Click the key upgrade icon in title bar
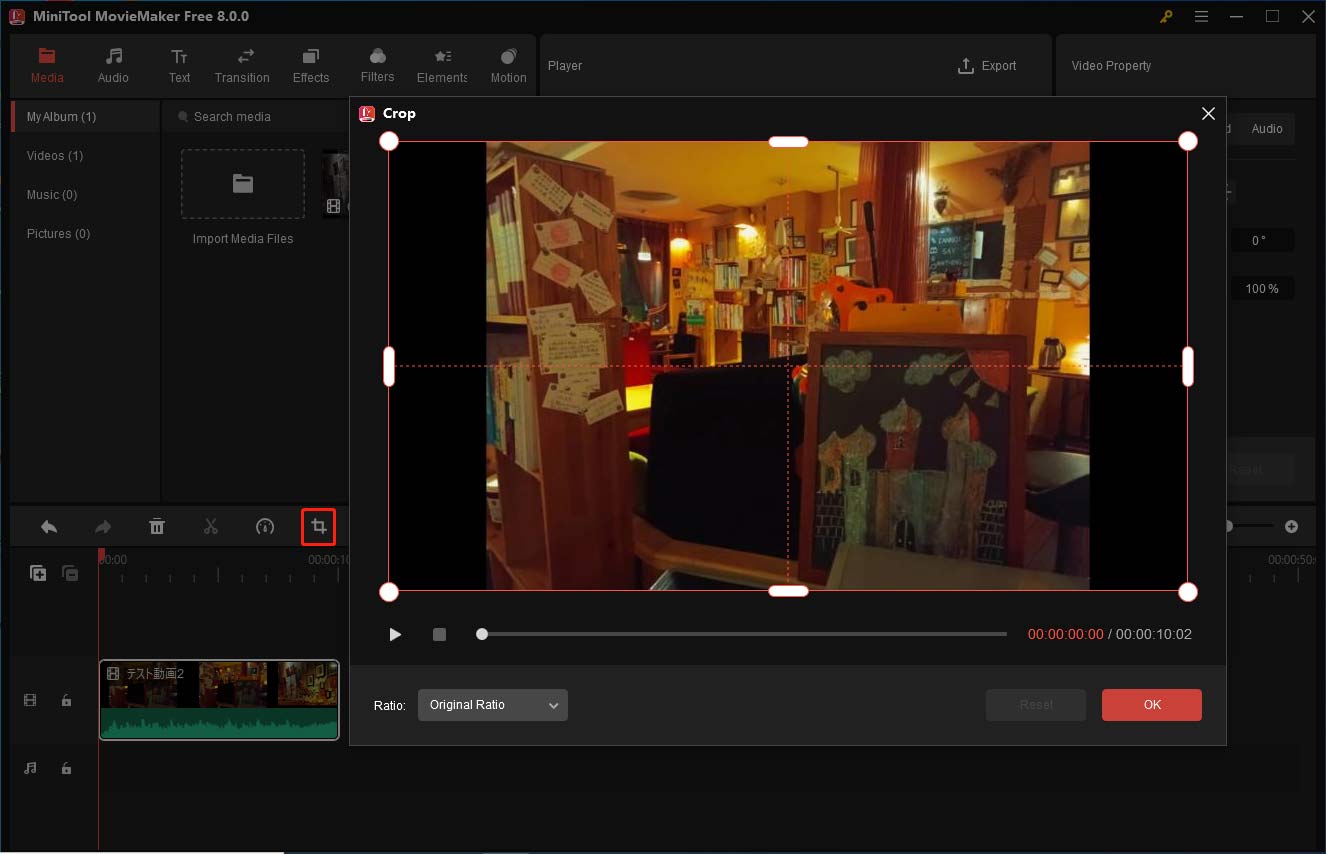The image size is (1326, 854). point(1166,16)
